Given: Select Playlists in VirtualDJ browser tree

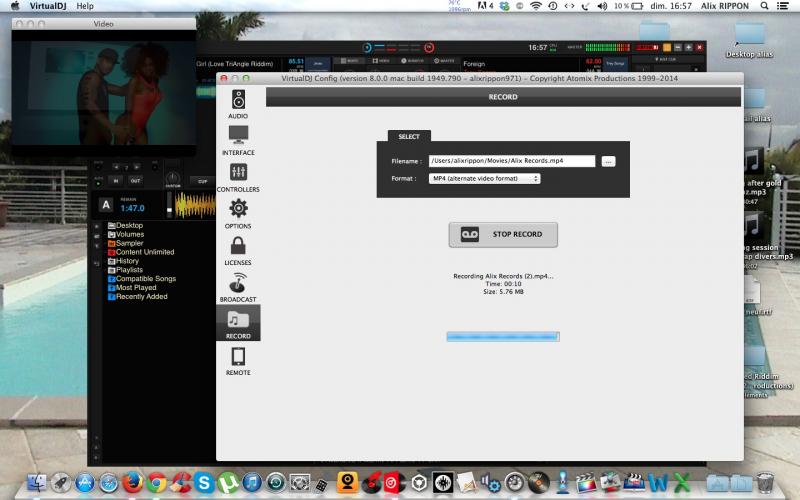Looking at the screenshot, I should [x=125, y=269].
